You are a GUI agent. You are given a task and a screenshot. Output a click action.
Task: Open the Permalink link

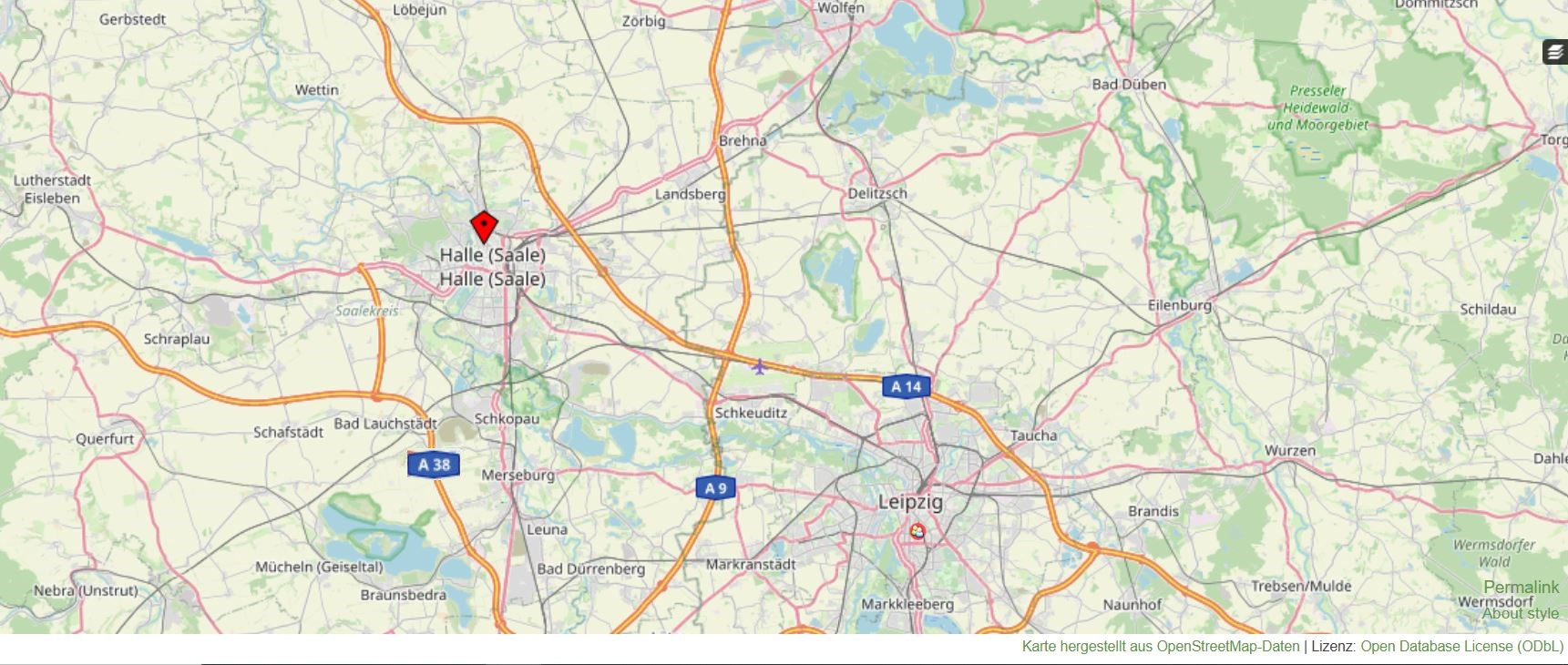(x=1522, y=588)
